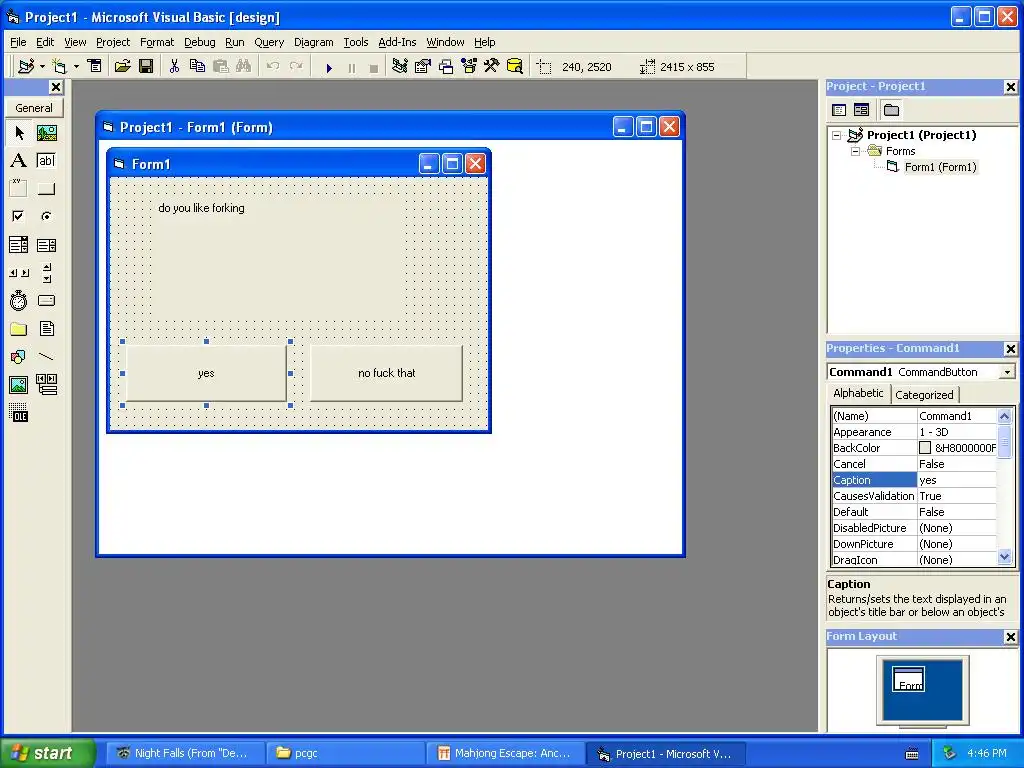The width and height of the screenshot is (1024, 768).
Task: Open the Format menu
Action: (157, 42)
